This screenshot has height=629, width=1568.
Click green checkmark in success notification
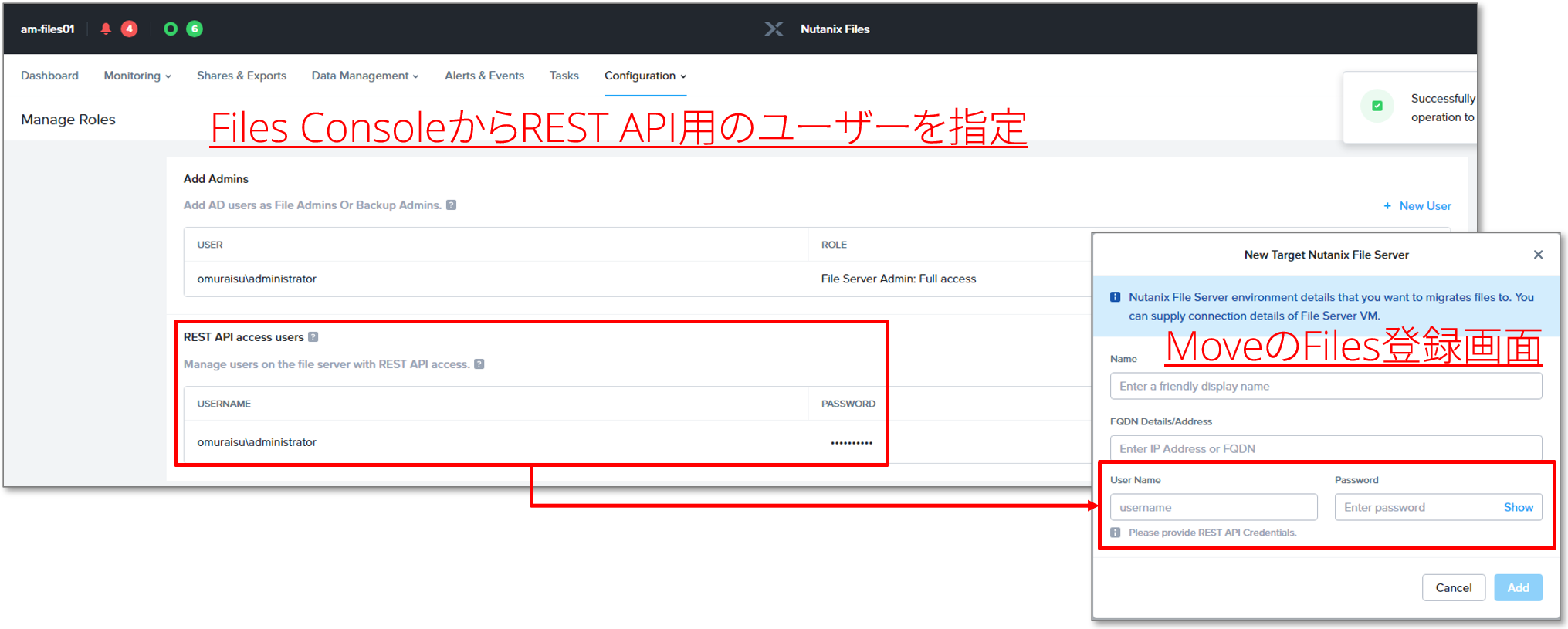1377,107
